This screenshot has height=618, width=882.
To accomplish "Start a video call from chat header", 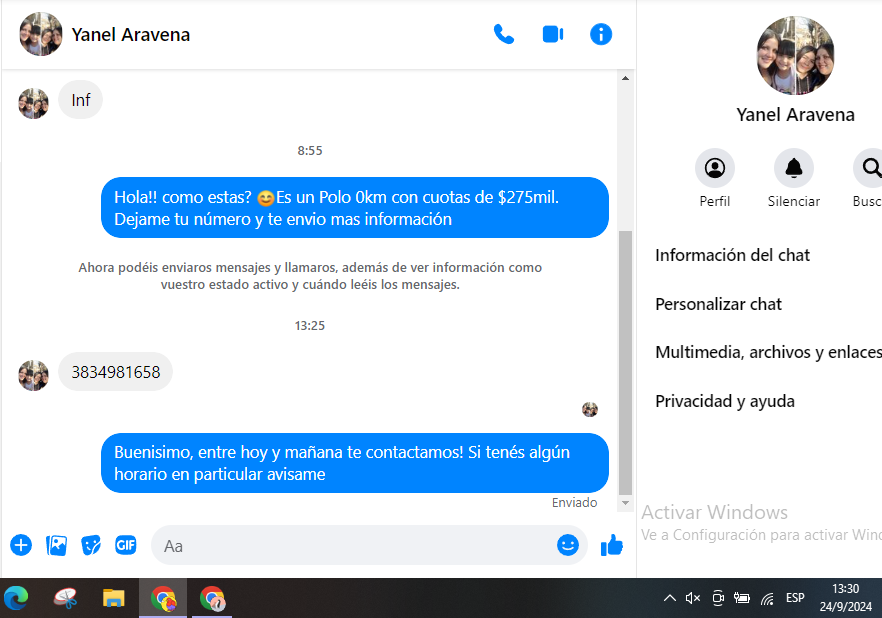I will tap(553, 34).
